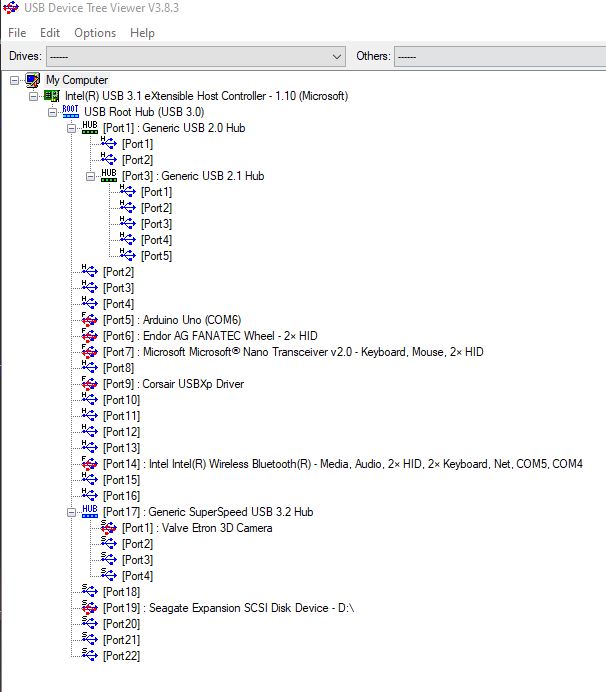
Task: Collapse the My Computer root node
Action: click(14, 80)
